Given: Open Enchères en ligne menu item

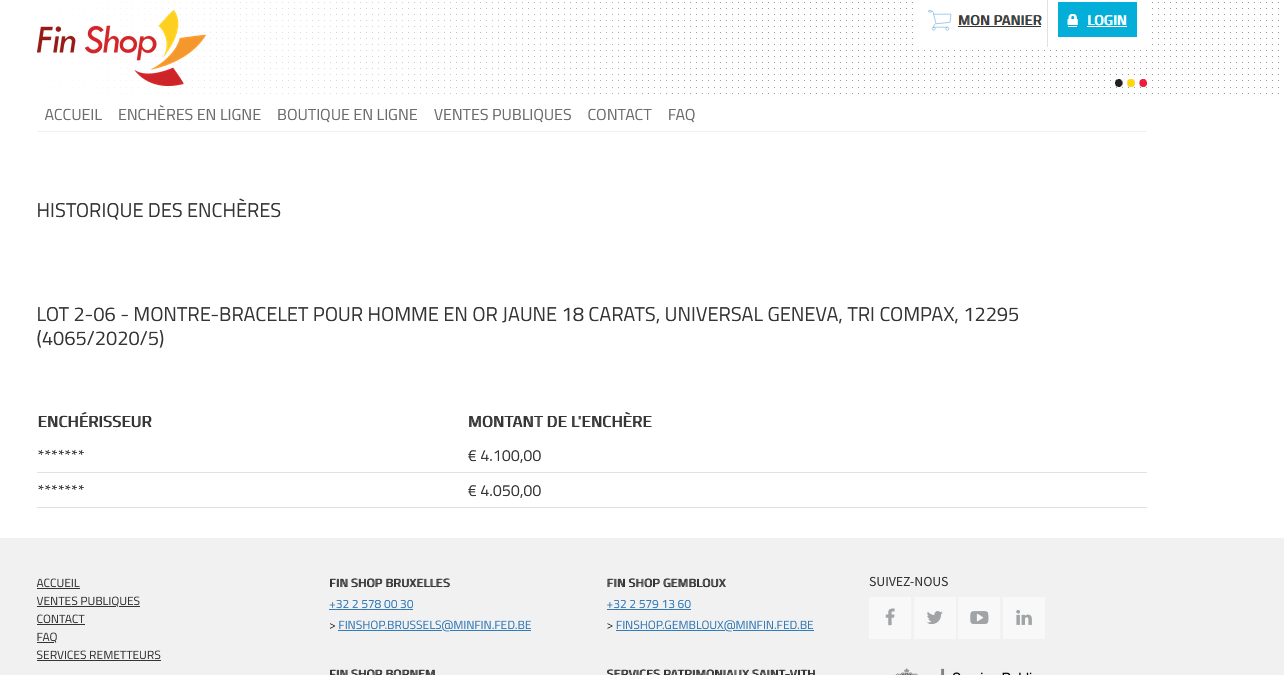Looking at the screenshot, I should [189, 114].
